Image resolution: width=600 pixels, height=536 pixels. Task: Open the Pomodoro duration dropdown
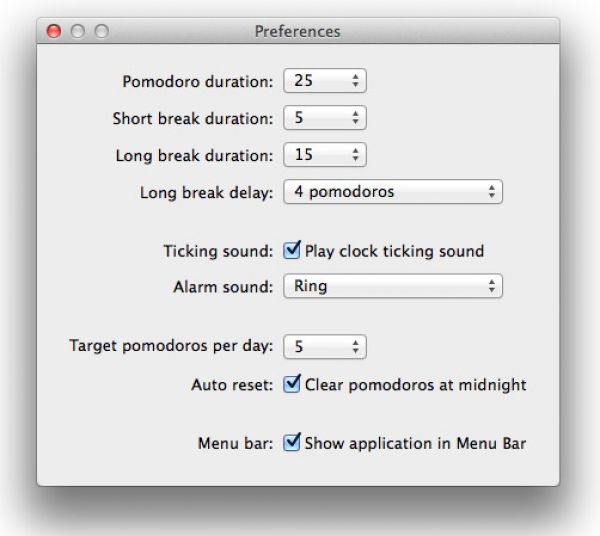click(325, 81)
